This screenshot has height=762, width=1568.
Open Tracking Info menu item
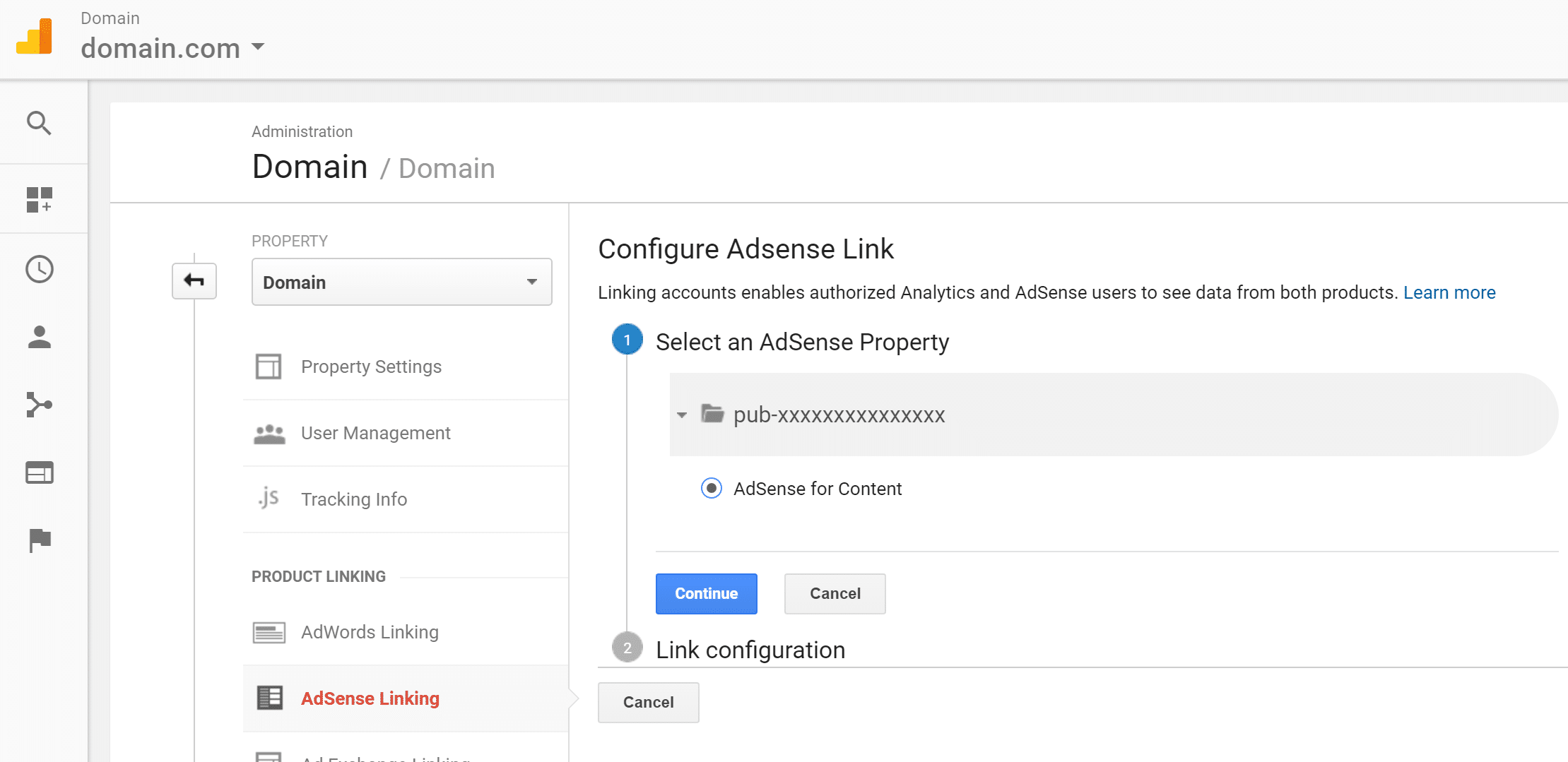click(406, 499)
